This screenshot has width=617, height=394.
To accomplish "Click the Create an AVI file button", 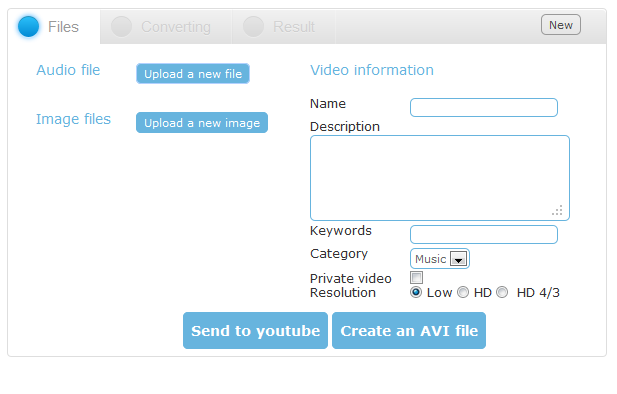I will point(409,331).
